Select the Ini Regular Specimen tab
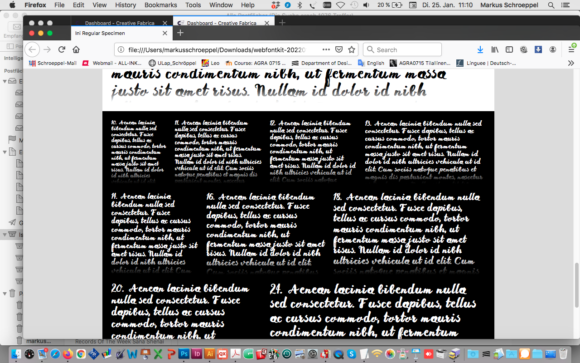580x363 pixels. (x=121, y=33)
